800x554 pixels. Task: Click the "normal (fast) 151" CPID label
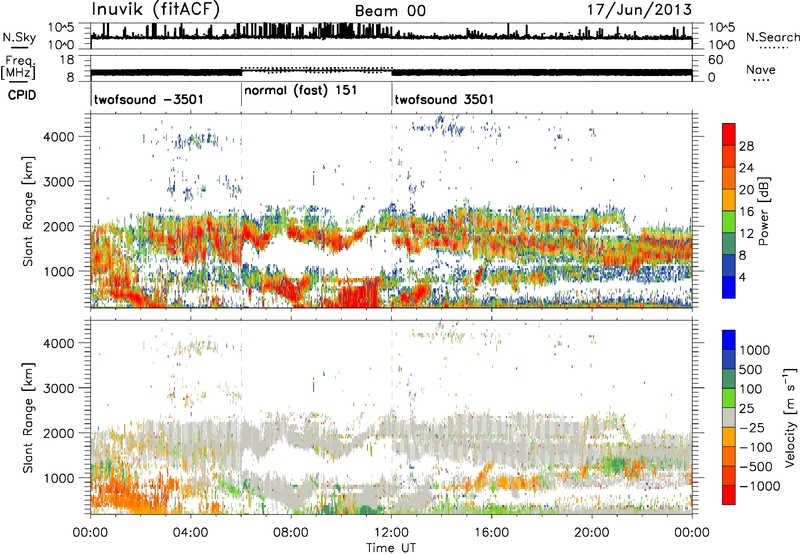[301, 91]
